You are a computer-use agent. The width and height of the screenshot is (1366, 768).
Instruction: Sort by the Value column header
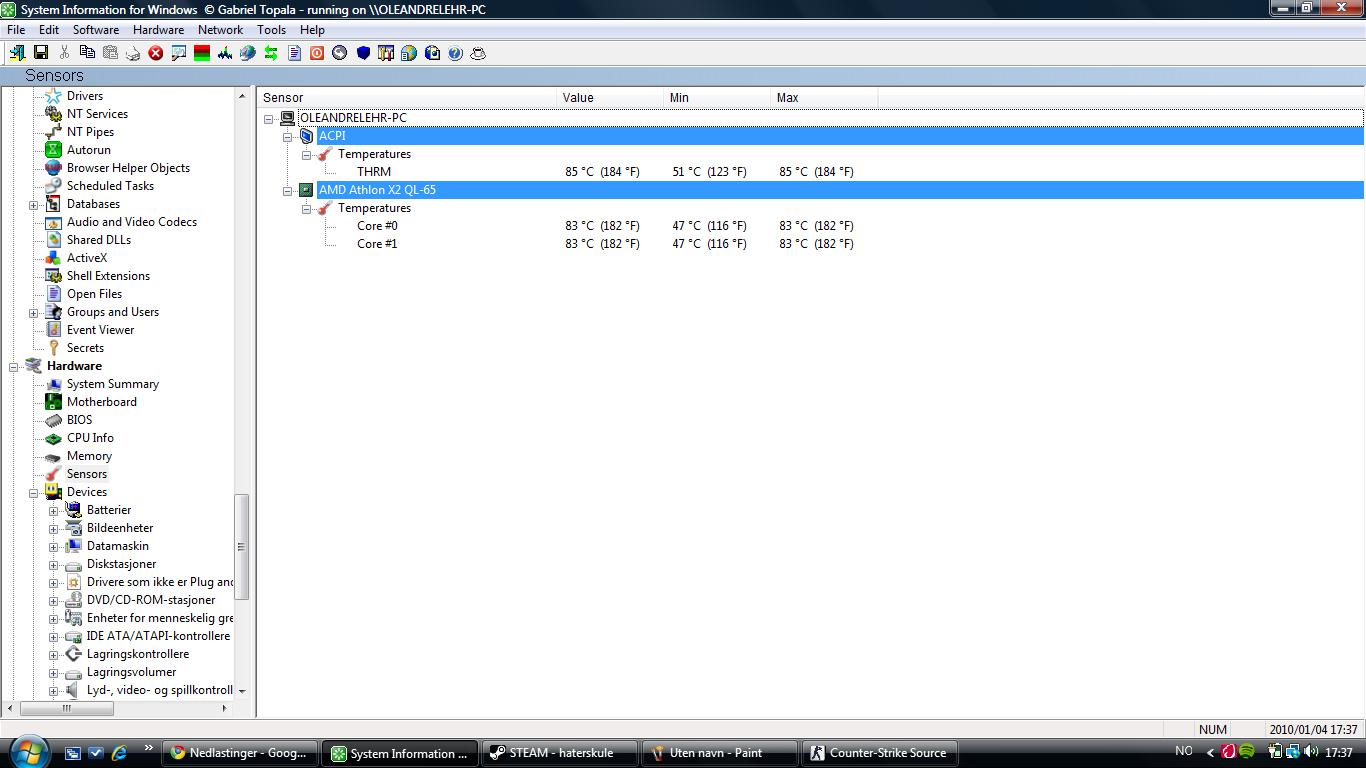[x=610, y=98]
